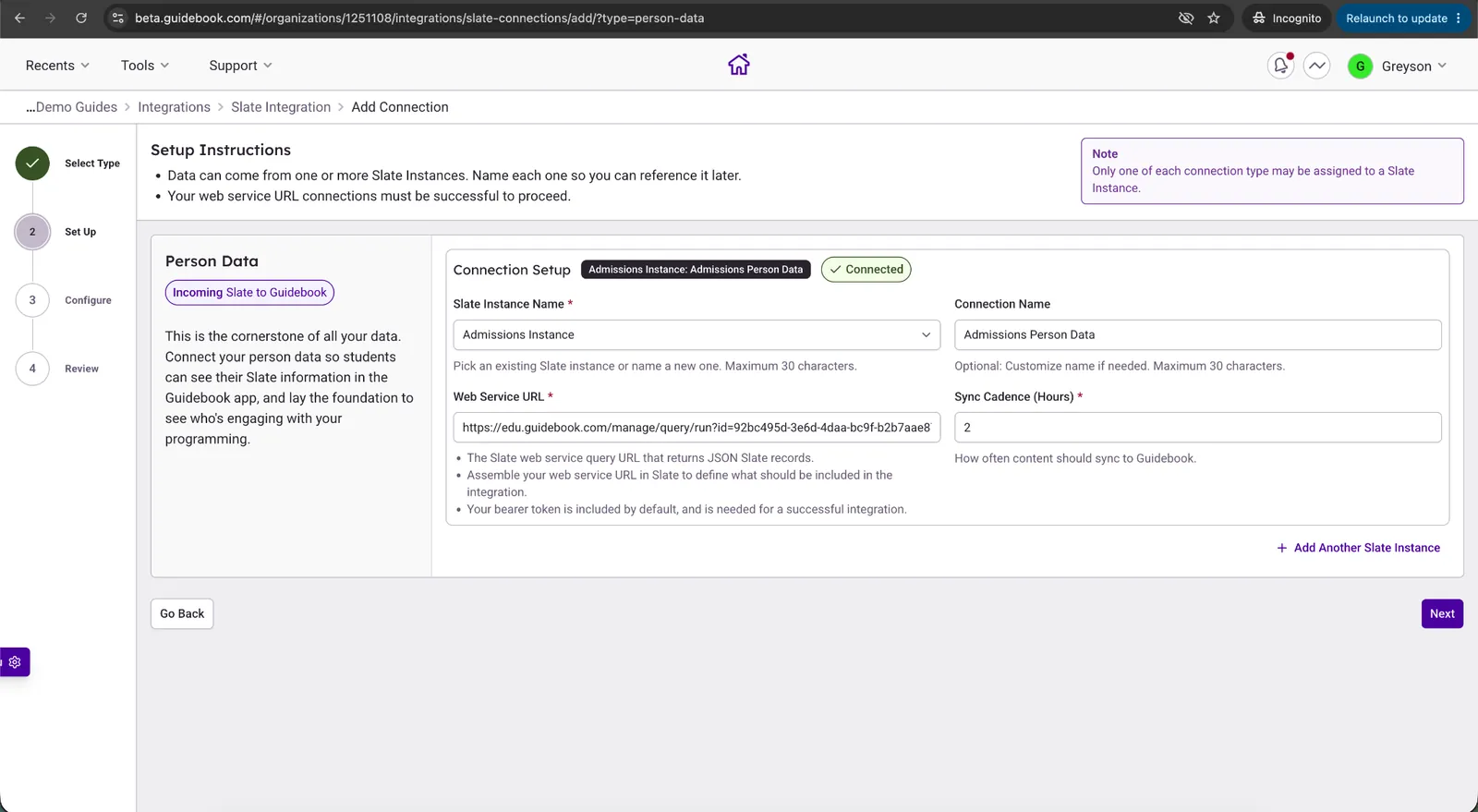Image resolution: width=1478 pixels, height=812 pixels.
Task: Open the notifications bell
Action: click(x=1280, y=66)
